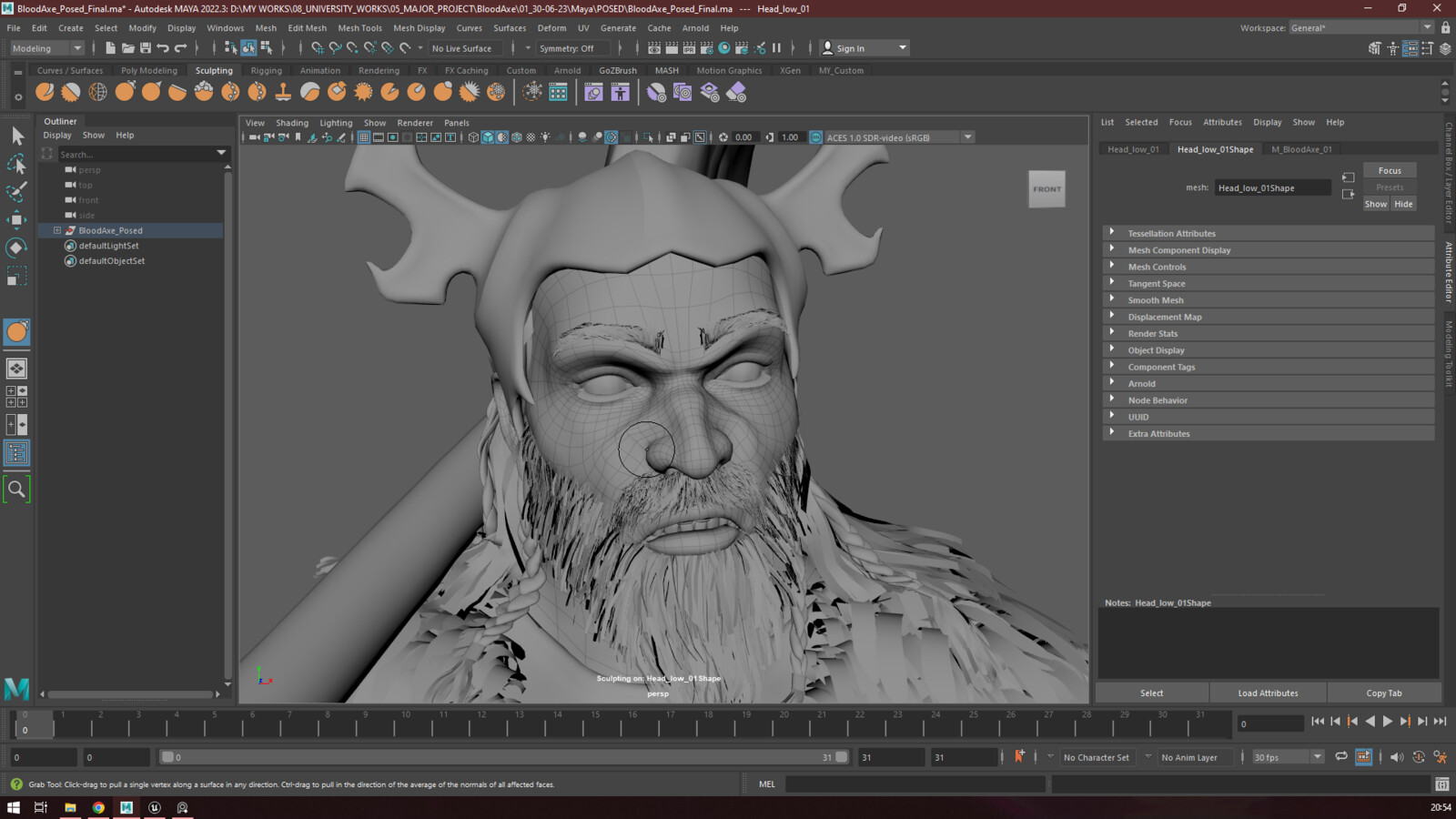Open the Workspace General dropdown
Viewport: 1456px width, 819px height.
click(x=1361, y=28)
